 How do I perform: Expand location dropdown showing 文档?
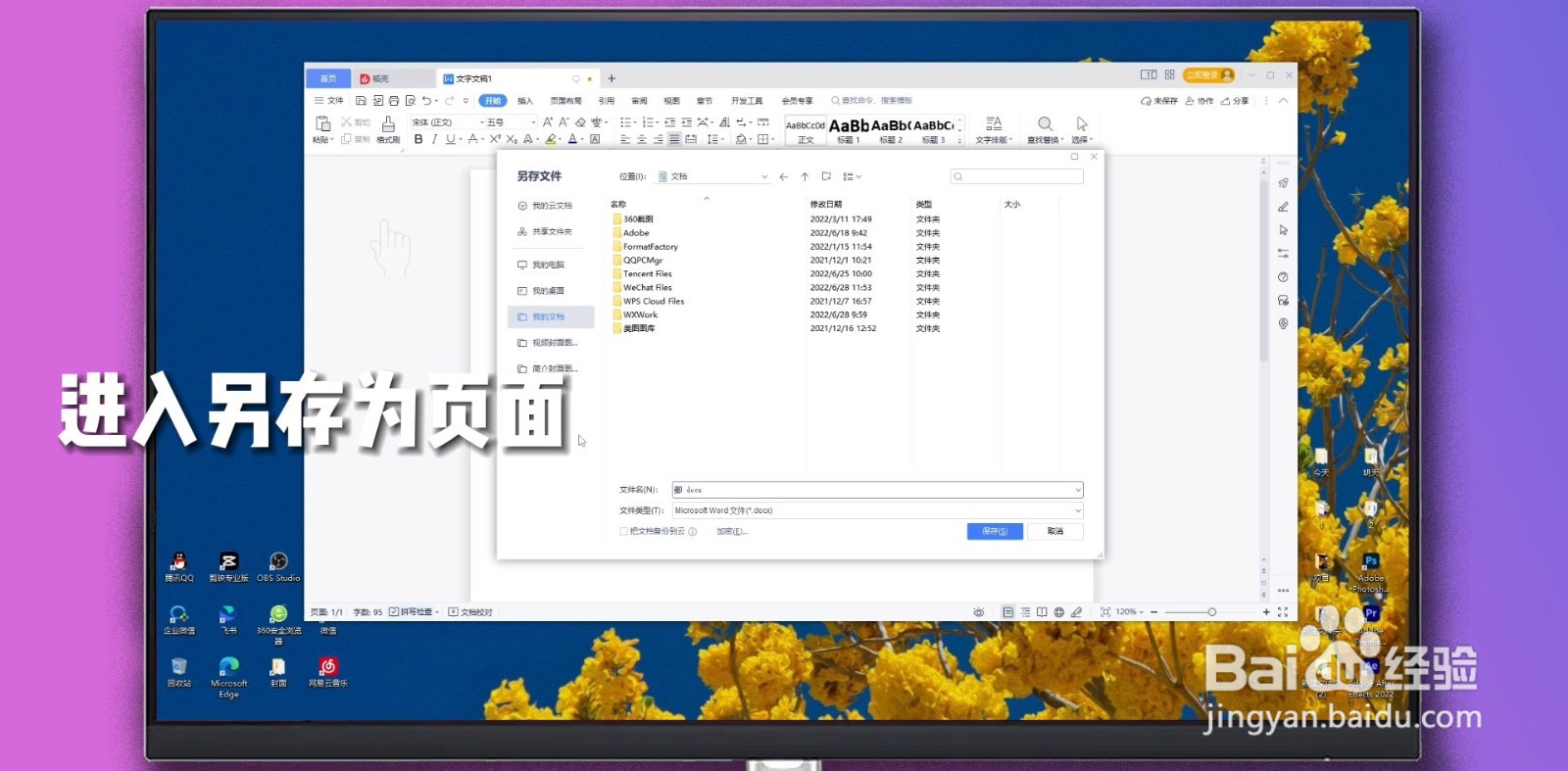tap(764, 177)
